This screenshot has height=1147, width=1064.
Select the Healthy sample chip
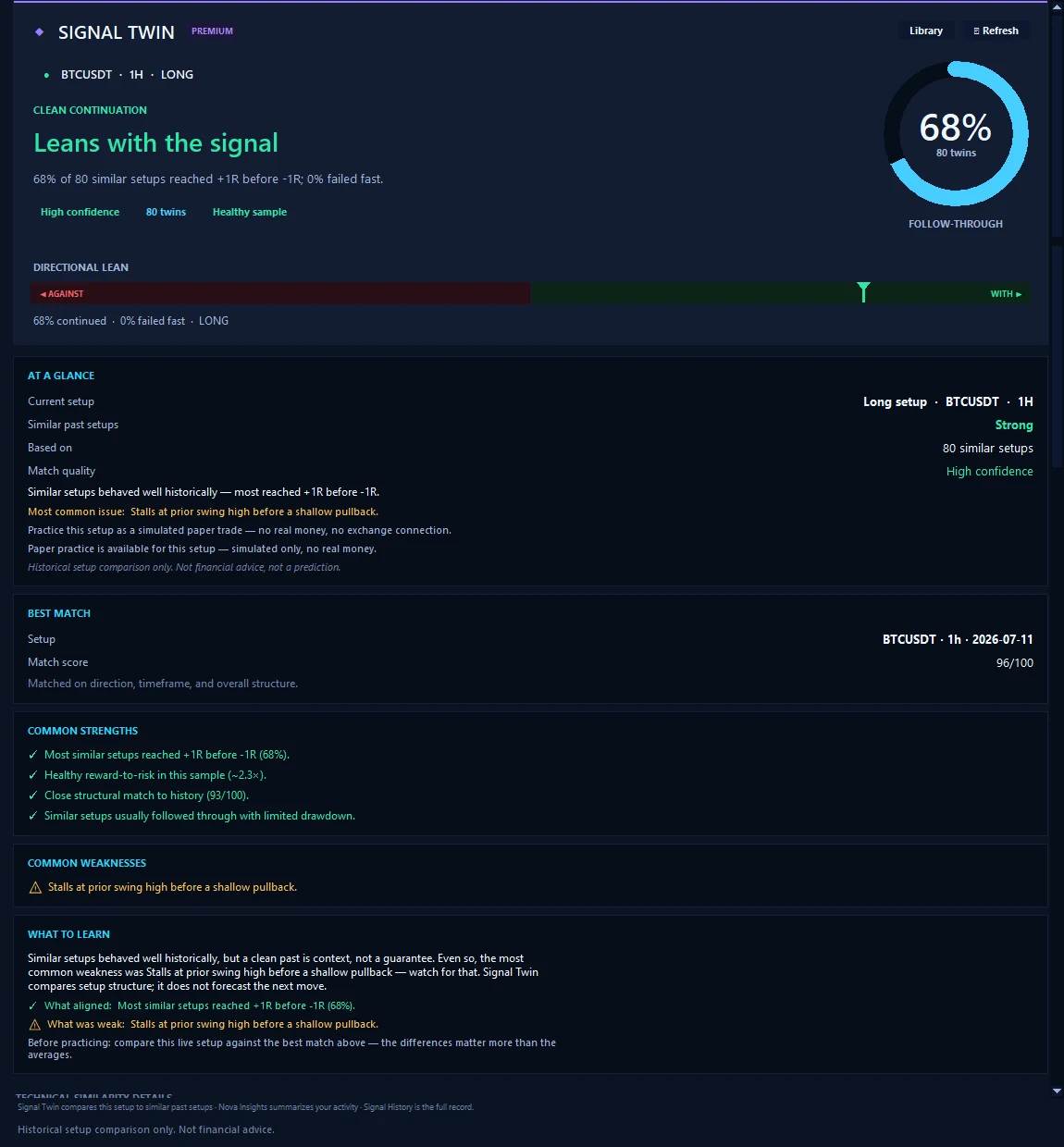click(250, 212)
